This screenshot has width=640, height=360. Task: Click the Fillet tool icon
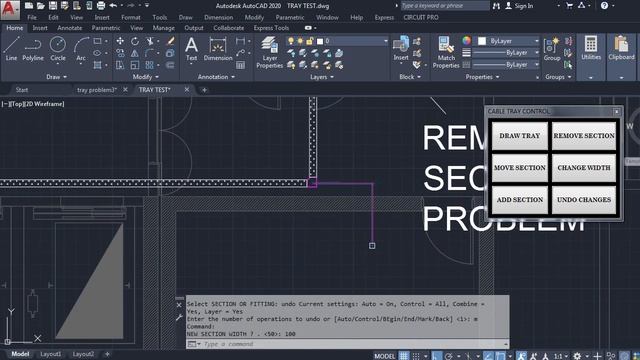150,53
